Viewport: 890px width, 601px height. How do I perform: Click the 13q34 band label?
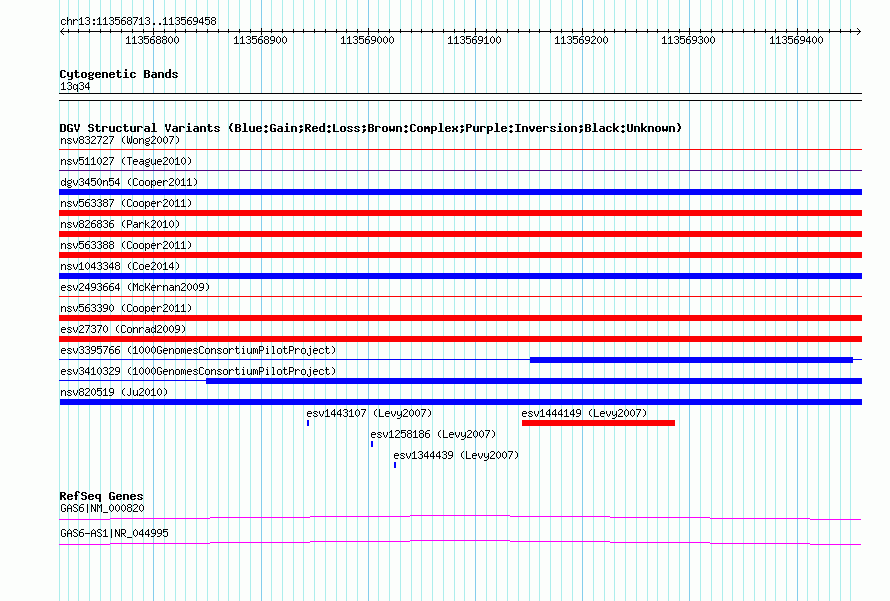click(75, 86)
